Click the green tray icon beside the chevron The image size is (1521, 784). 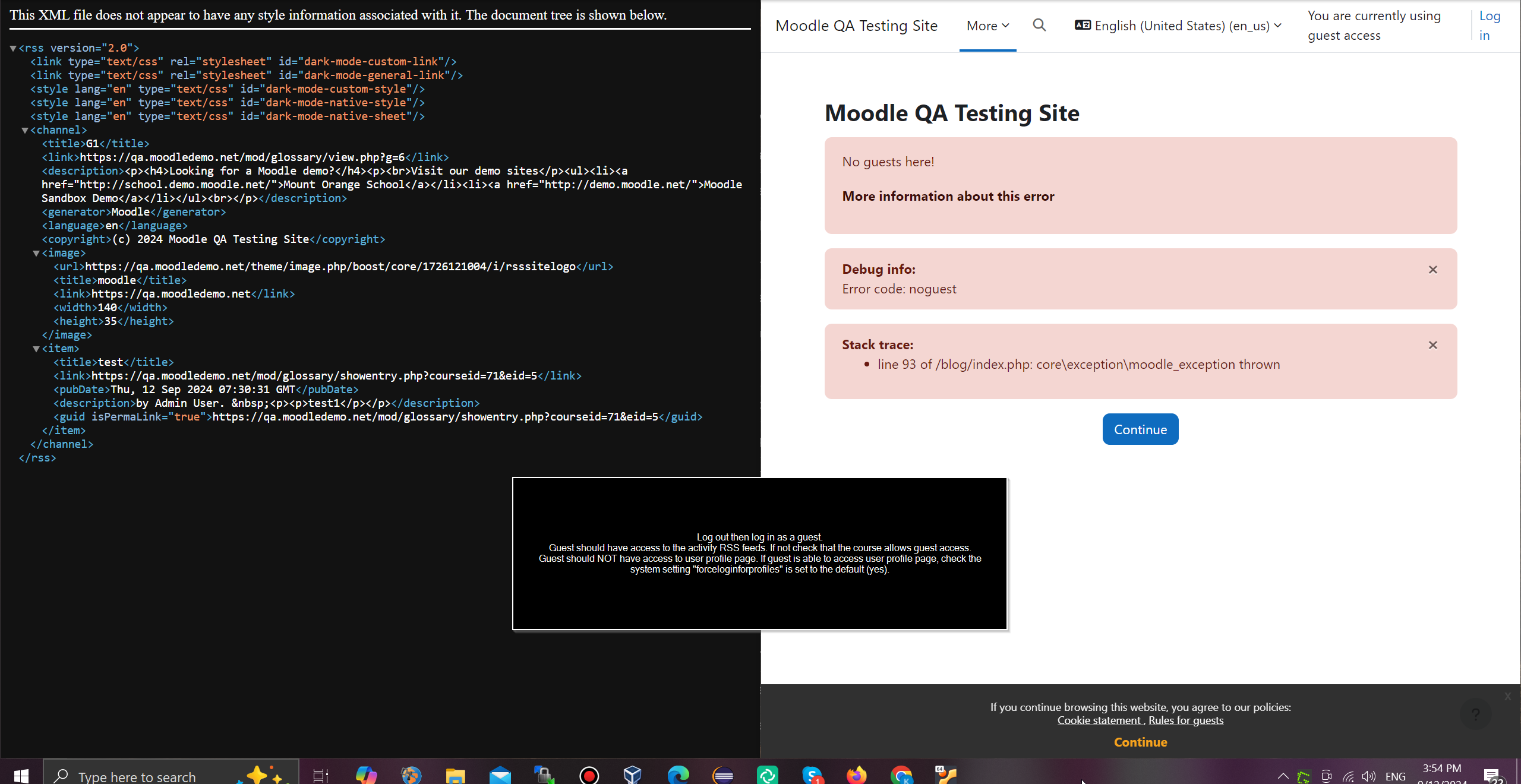tap(1304, 777)
